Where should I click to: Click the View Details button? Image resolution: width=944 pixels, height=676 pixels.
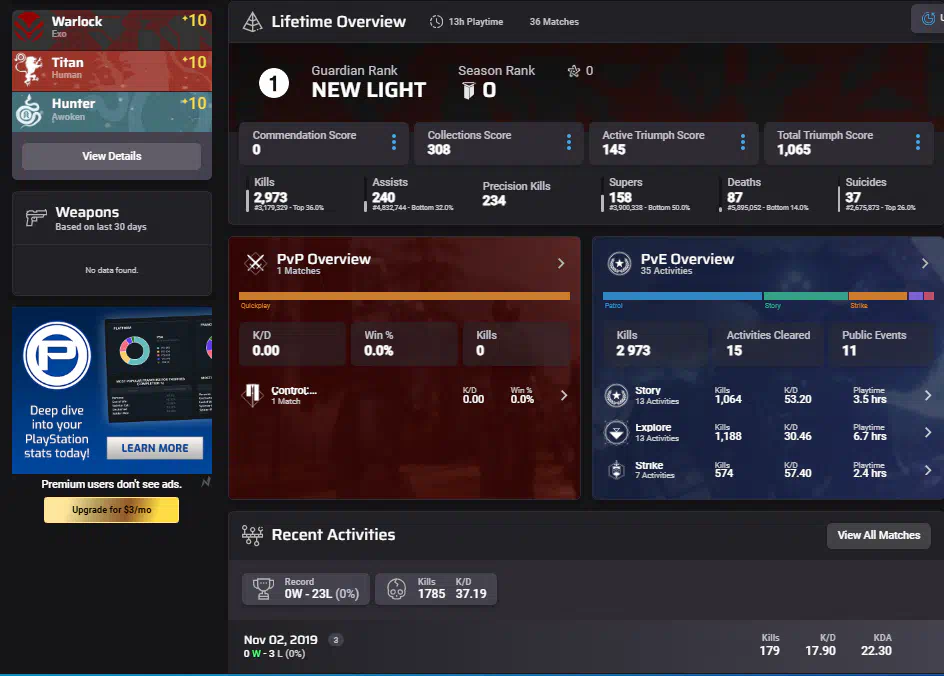click(x=111, y=156)
